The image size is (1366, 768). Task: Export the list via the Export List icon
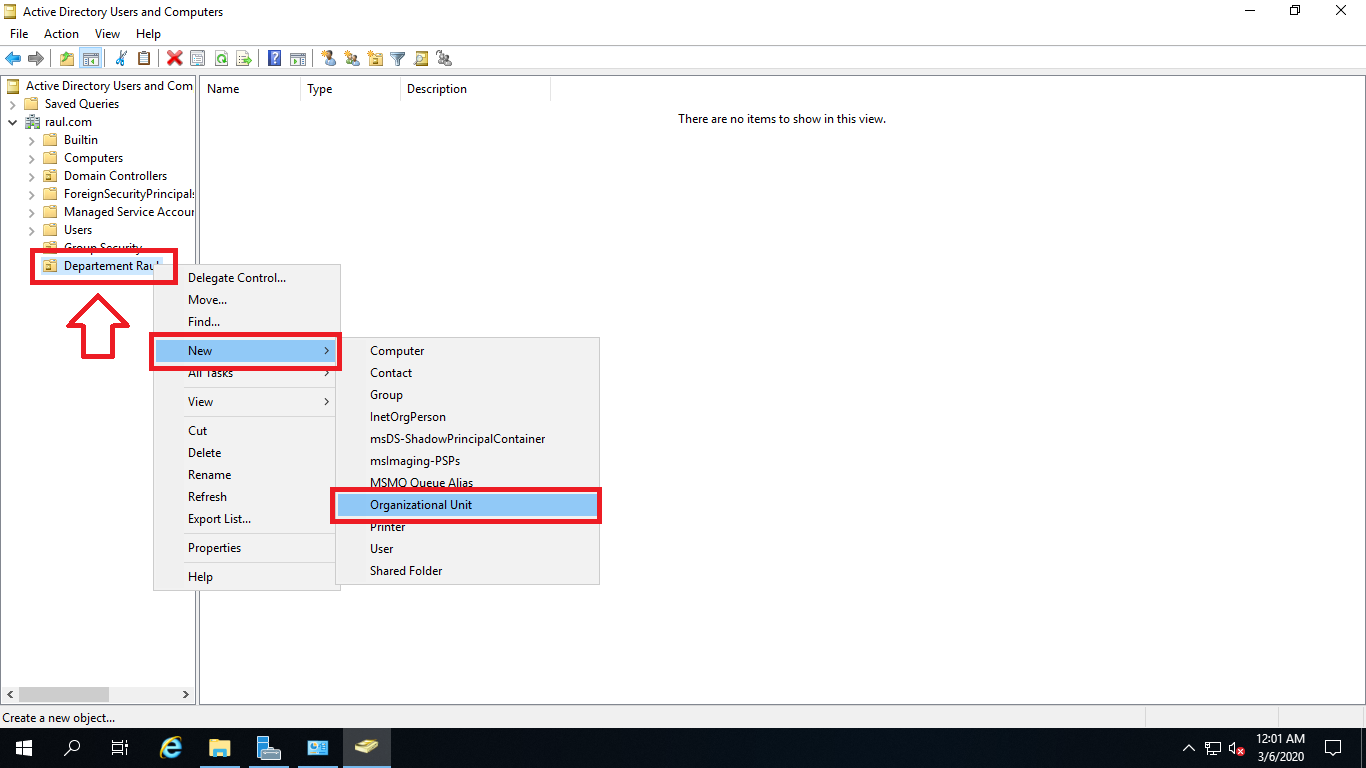click(243, 57)
